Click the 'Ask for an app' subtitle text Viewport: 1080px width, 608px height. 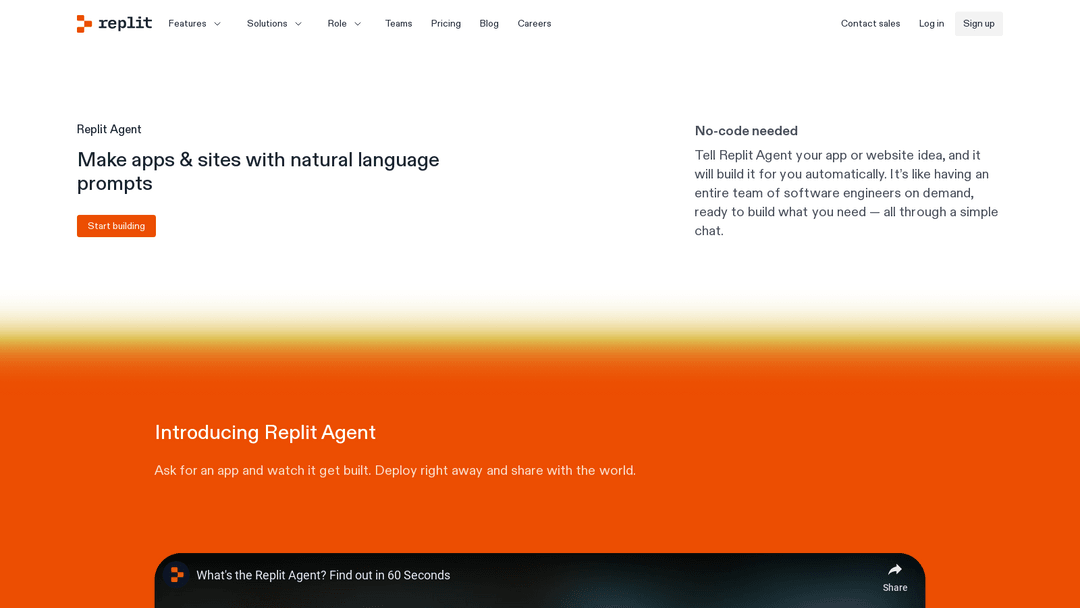pos(395,470)
